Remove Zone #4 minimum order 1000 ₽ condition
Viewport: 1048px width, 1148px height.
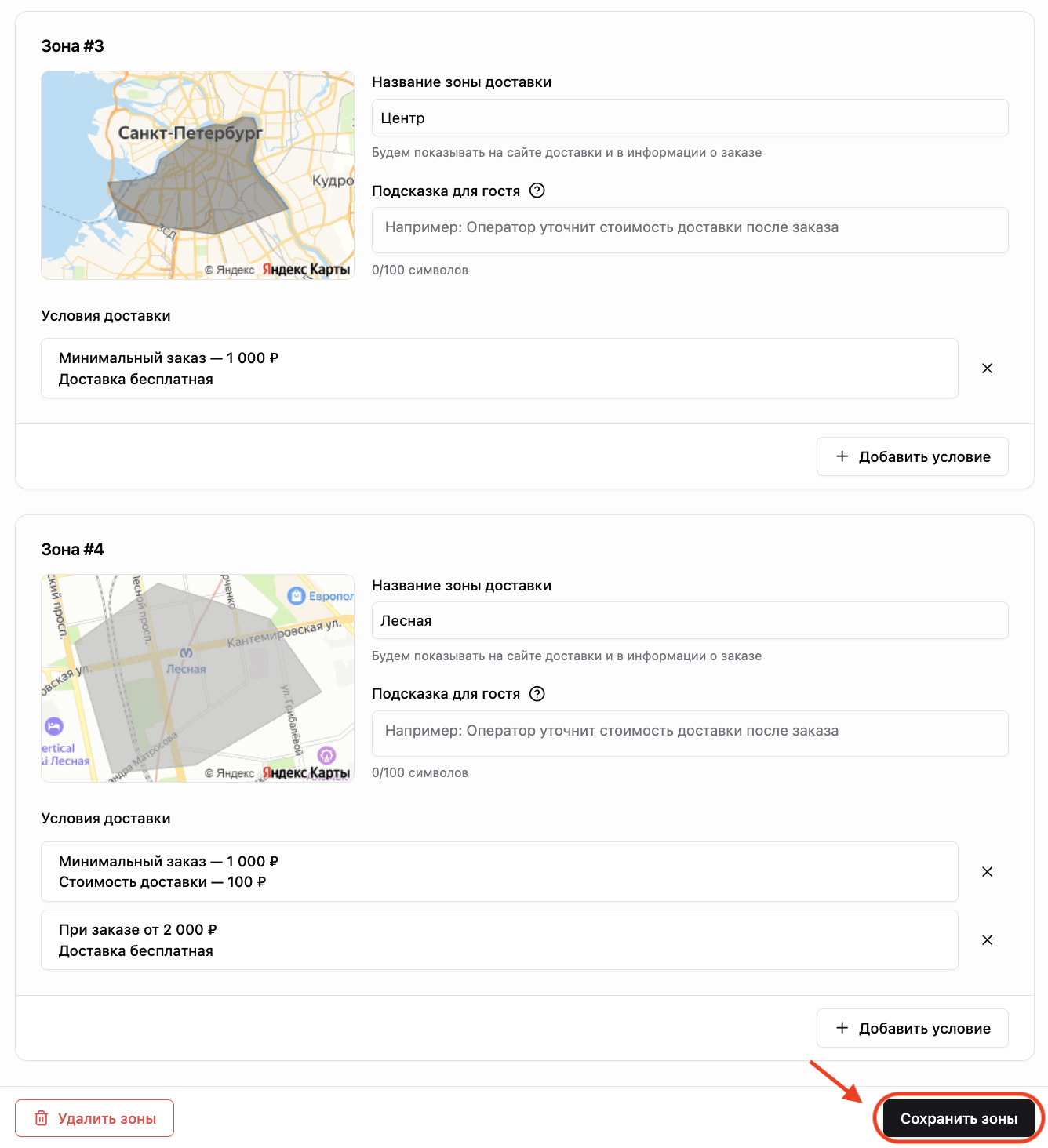click(987, 872)
